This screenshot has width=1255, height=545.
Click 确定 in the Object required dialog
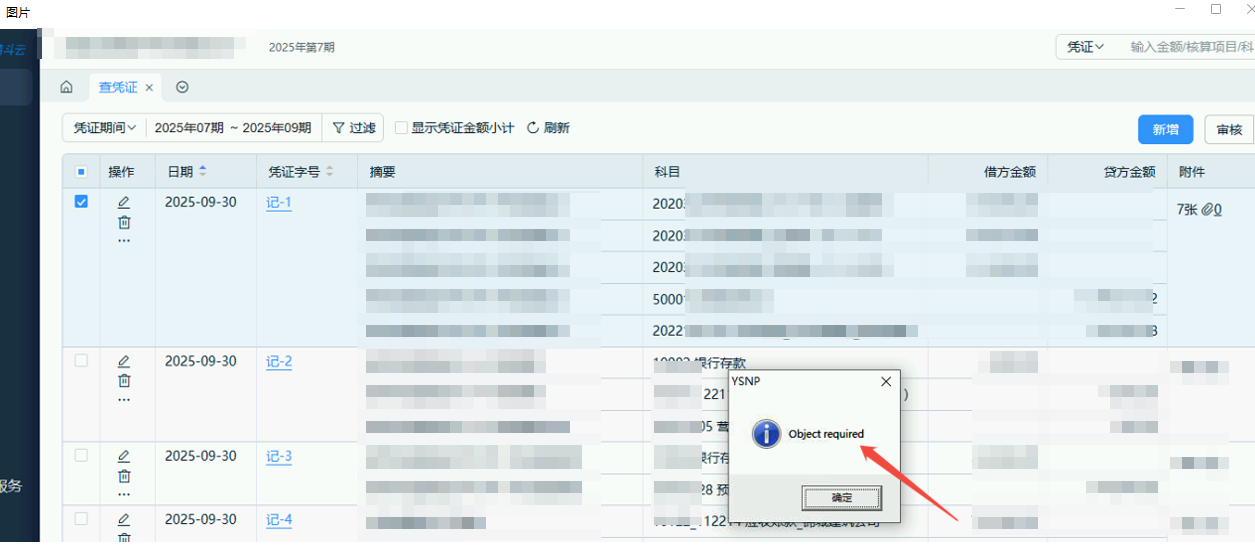(x=841, y=497)
